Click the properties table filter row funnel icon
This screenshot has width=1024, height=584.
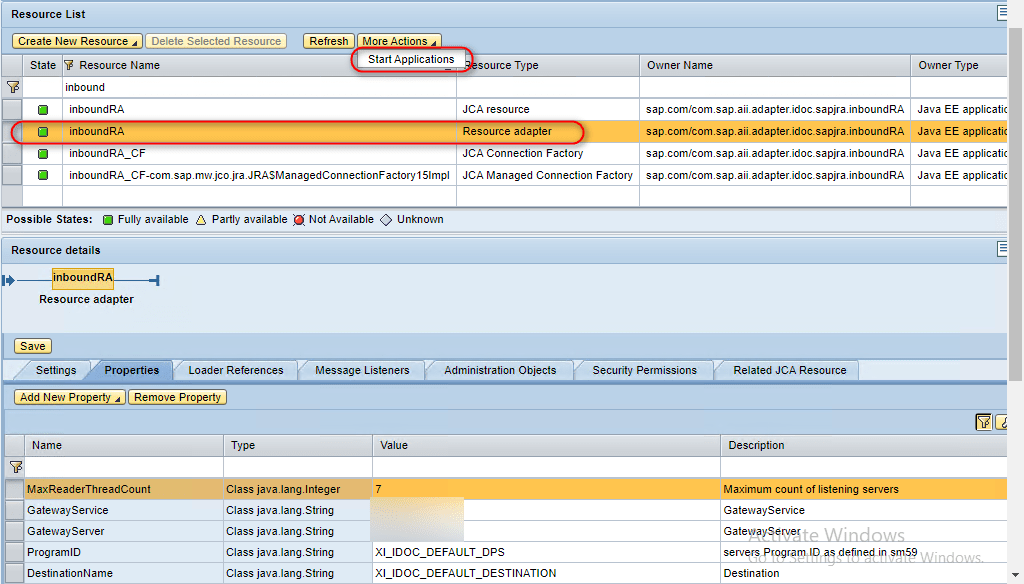(15, 467)
